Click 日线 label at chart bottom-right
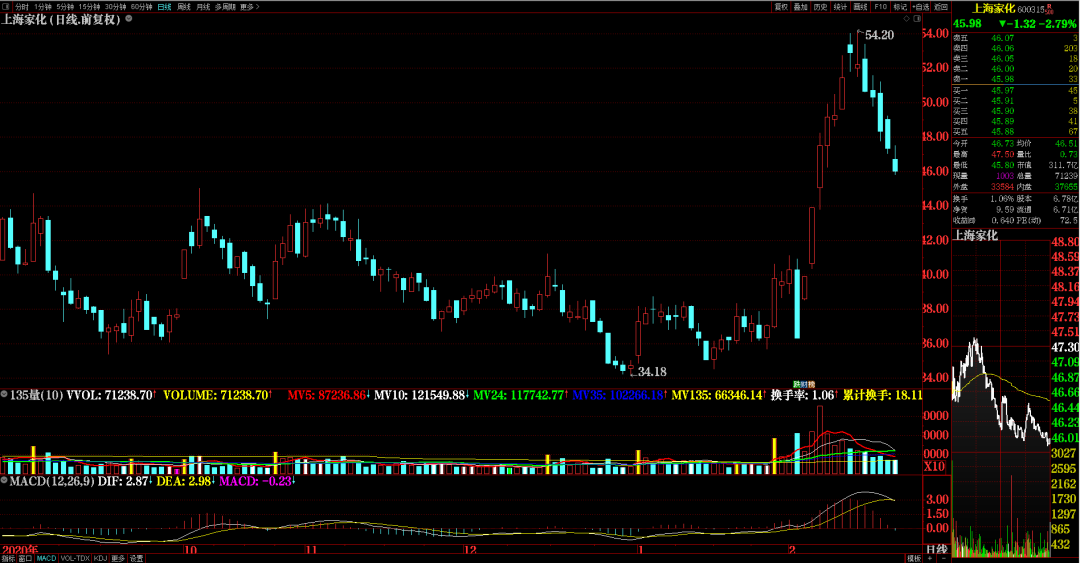 pos(936,549)
